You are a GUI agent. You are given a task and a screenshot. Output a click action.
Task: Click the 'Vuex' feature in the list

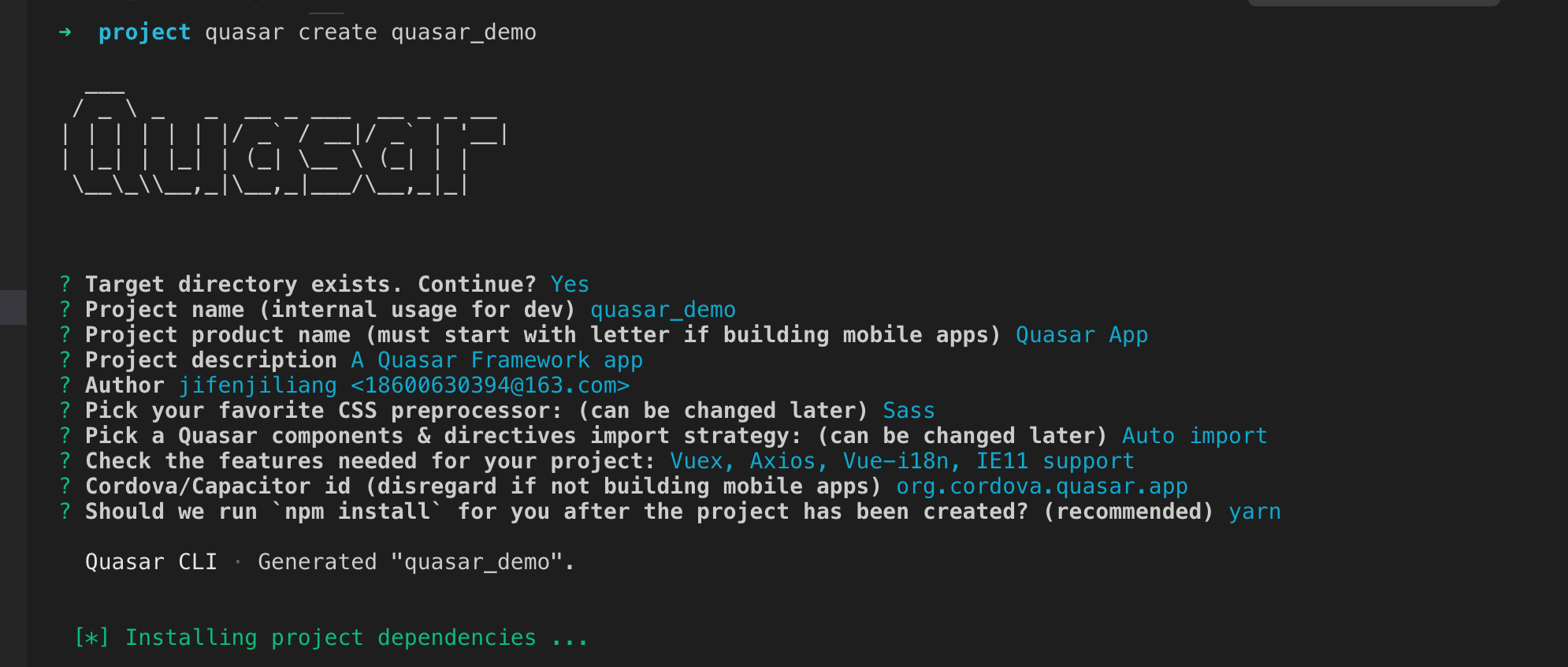pos(697,461)
